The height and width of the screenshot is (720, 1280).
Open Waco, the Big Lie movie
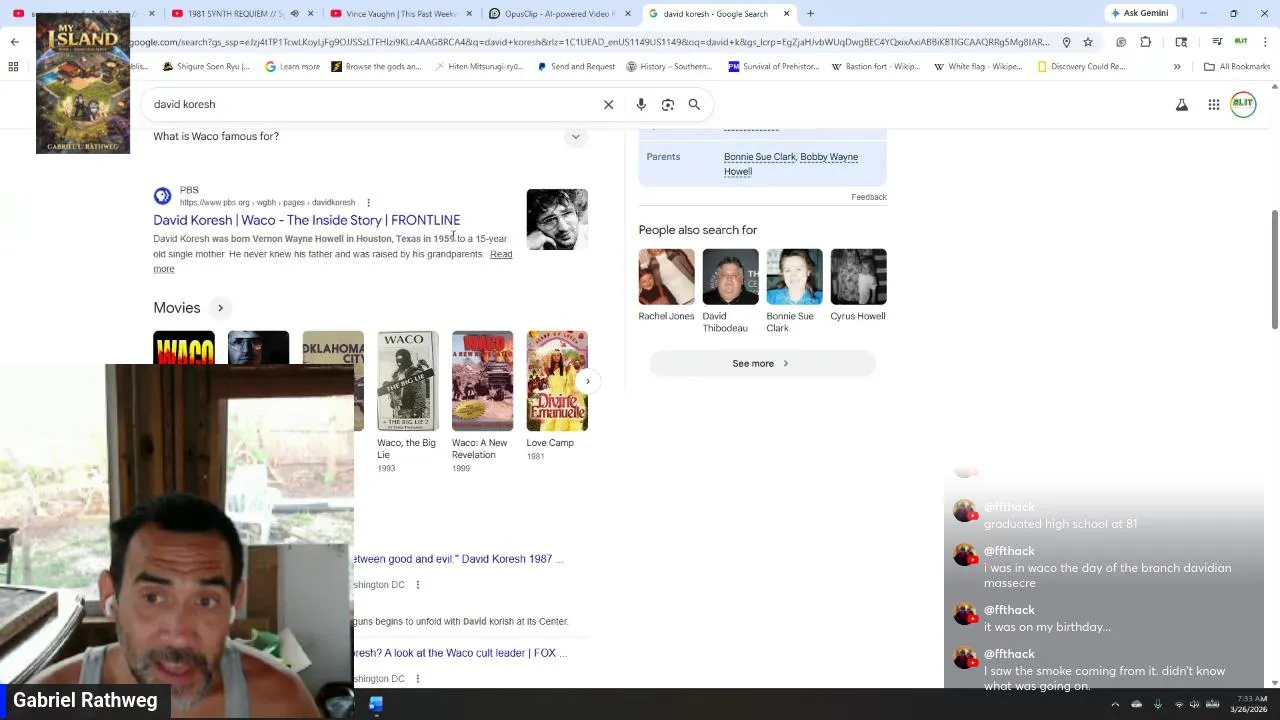coord(407,402)
